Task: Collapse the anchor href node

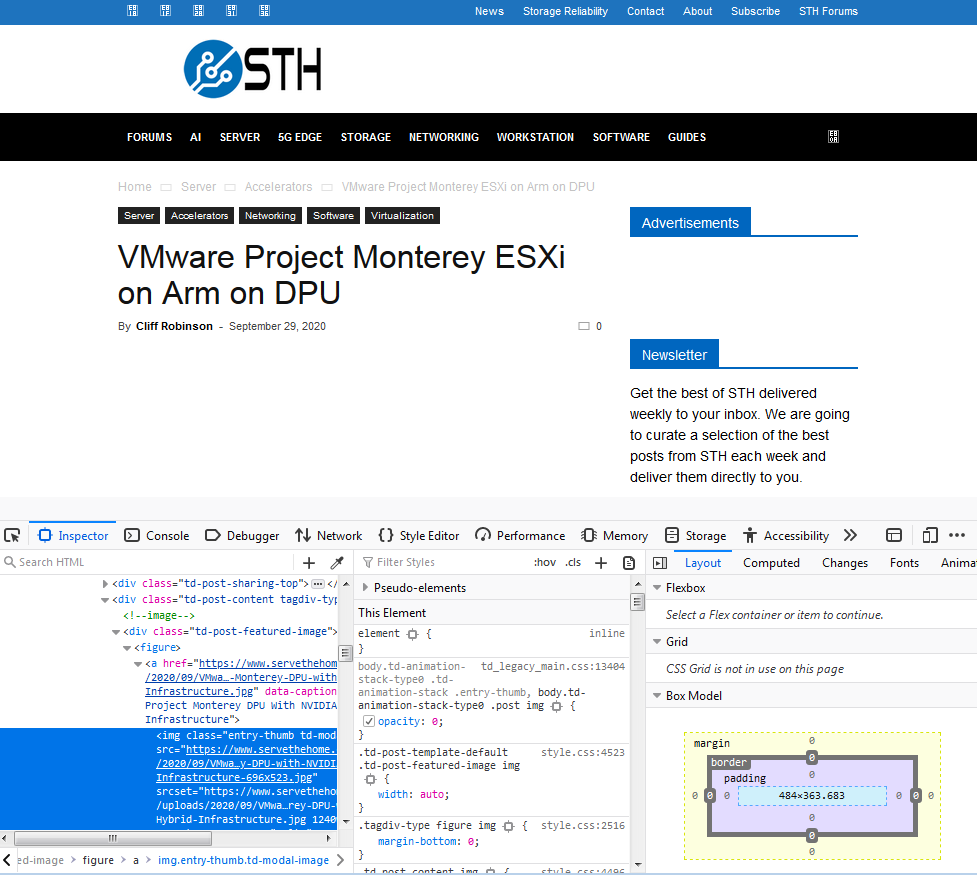Action: [138, 664]
